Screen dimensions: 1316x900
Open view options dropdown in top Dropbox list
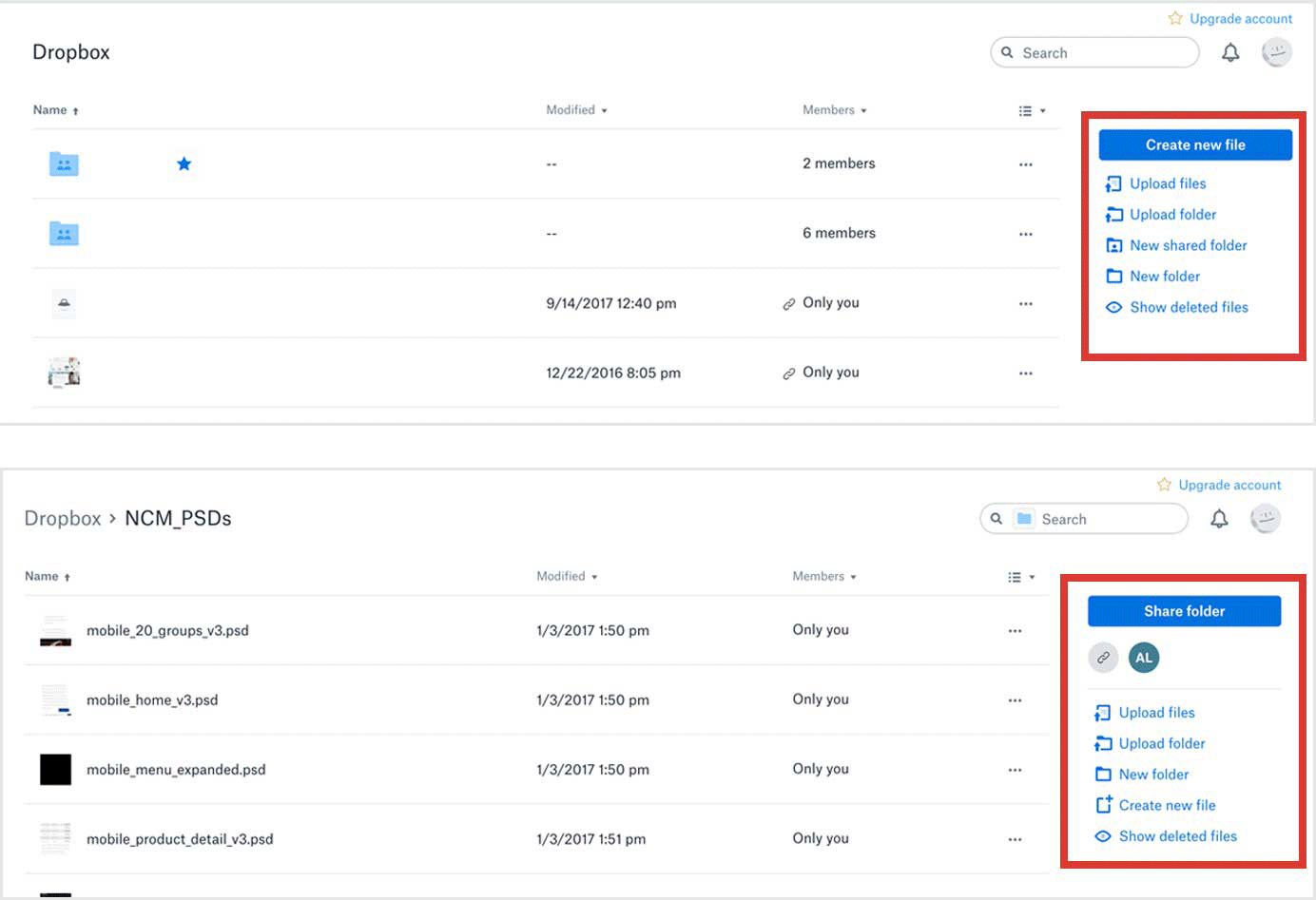(x=1032, y=110)
